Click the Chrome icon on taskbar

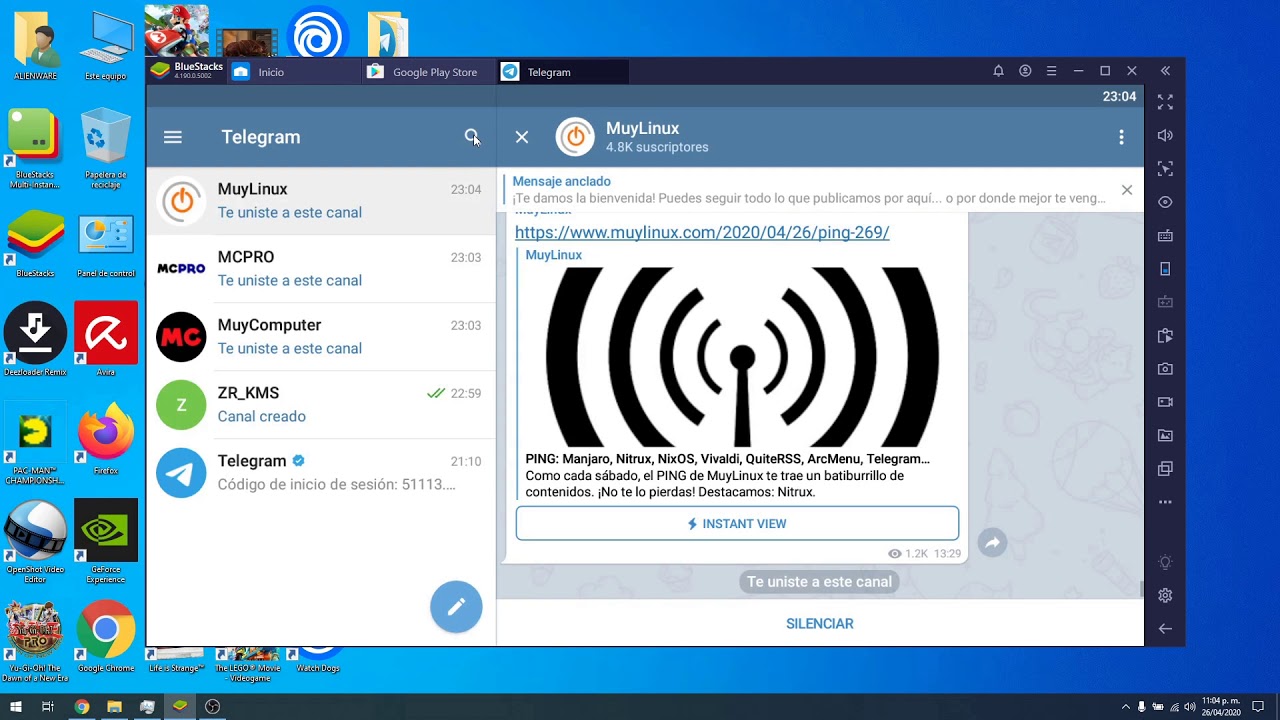(82, 707)
